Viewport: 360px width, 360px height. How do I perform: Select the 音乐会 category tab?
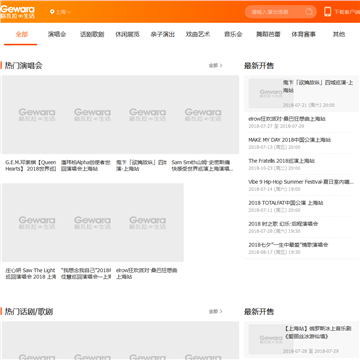click(x=233, y=34)
